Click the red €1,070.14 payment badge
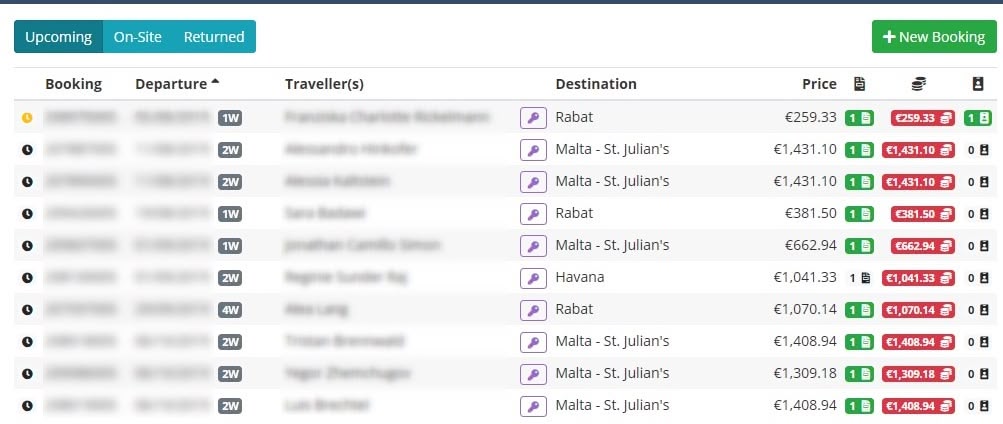The height and width of the screenshot is (424, 1003). tap(918, 310)
